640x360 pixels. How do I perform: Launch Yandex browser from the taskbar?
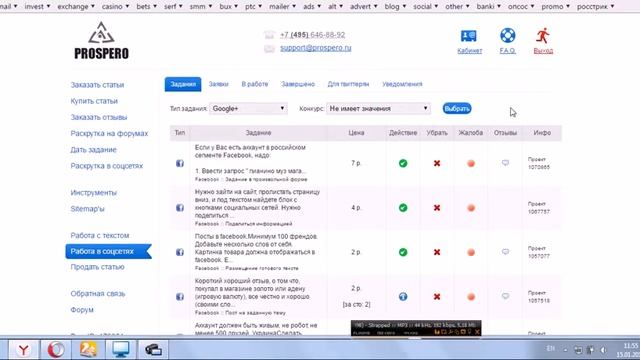tap(24, 350)
